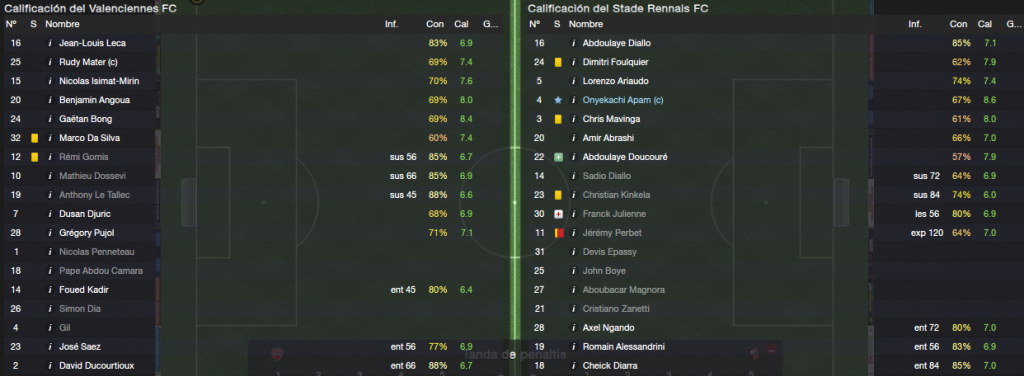Sort Rennes players by Con column
Image resolution: width=1024 pixels, height=376 pixels.
(x=959, y=24)
